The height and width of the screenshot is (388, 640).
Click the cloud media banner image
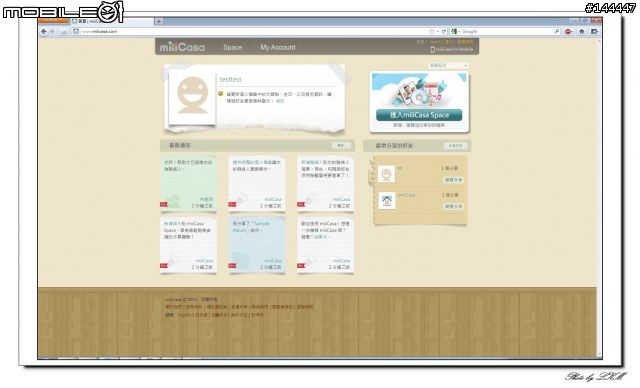point(419,91)
